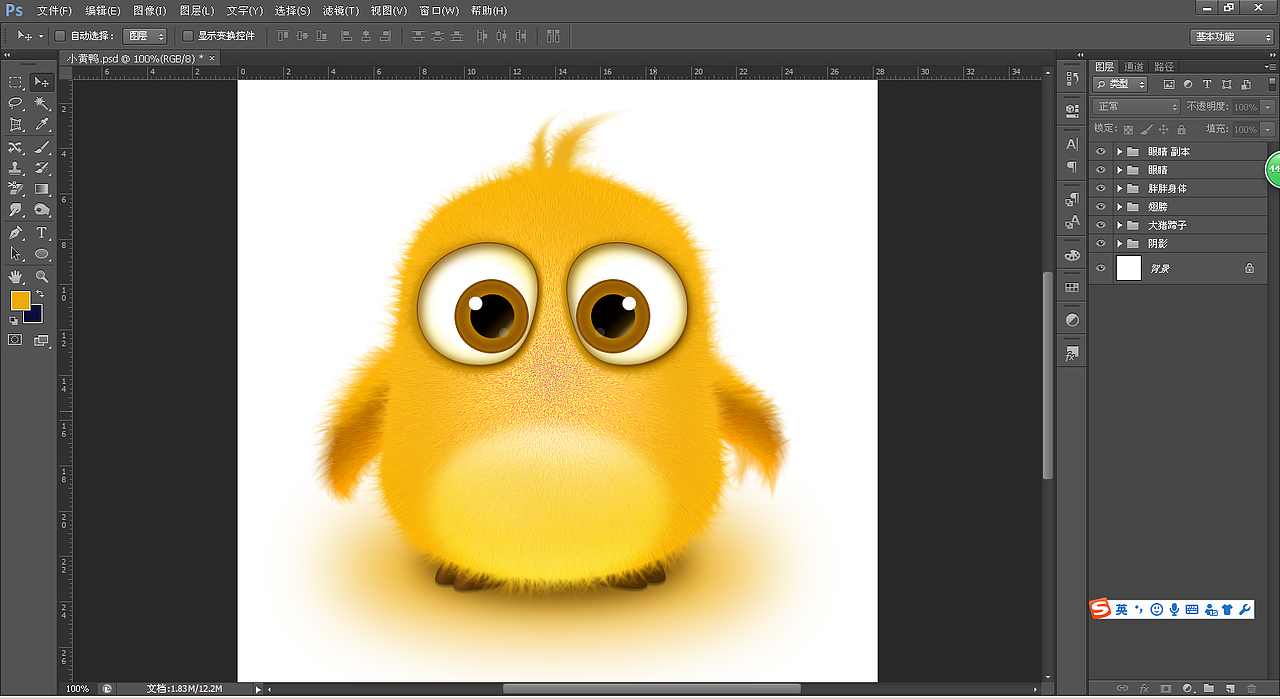The image size is (1280, 699).
Task: Click the background dark navy color swatch
Action: [35, 316]
